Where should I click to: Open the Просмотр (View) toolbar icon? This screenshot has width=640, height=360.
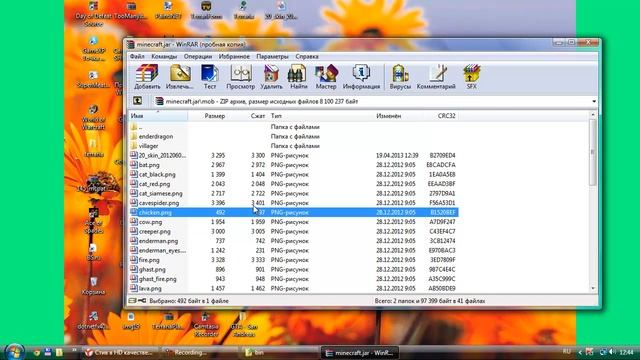click(240, 77)
